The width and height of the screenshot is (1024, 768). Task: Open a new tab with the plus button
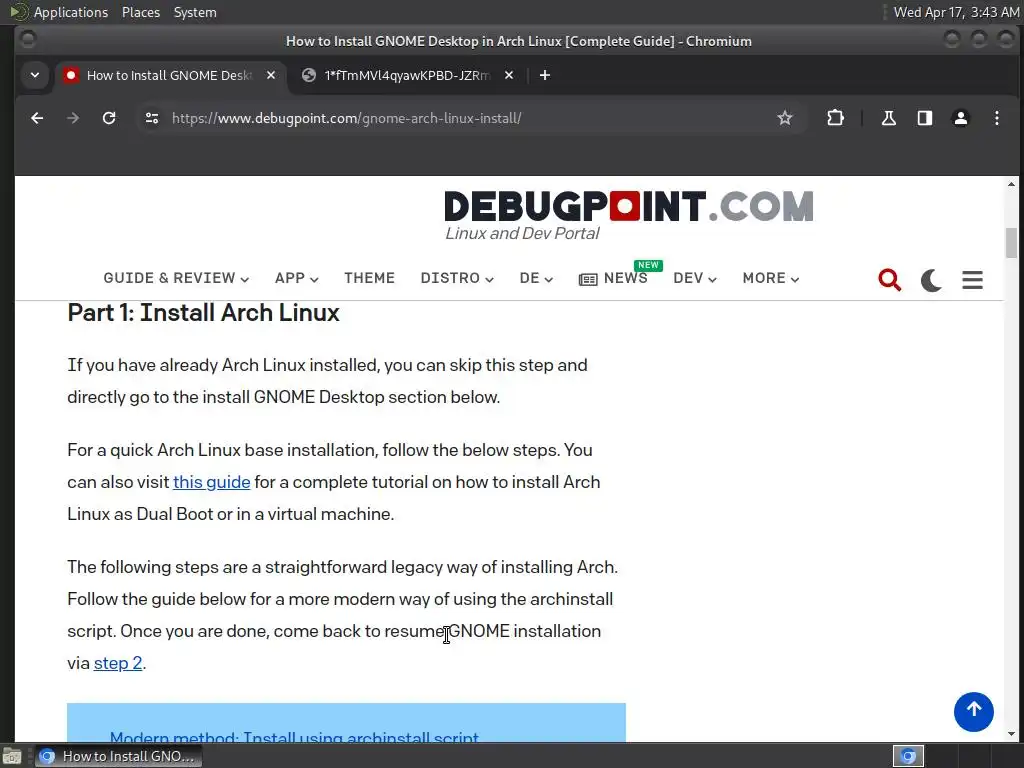pyautogui.click(x=545, y=76)
